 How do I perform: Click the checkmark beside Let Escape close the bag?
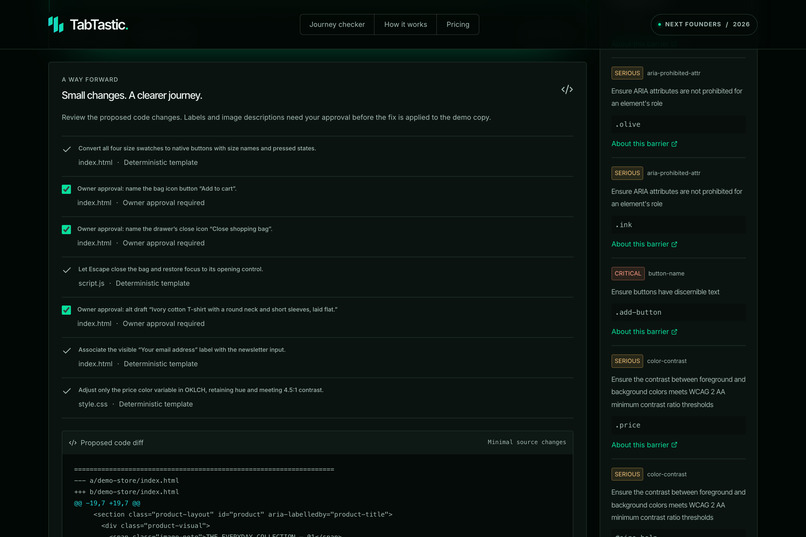[x=67, y=270]
